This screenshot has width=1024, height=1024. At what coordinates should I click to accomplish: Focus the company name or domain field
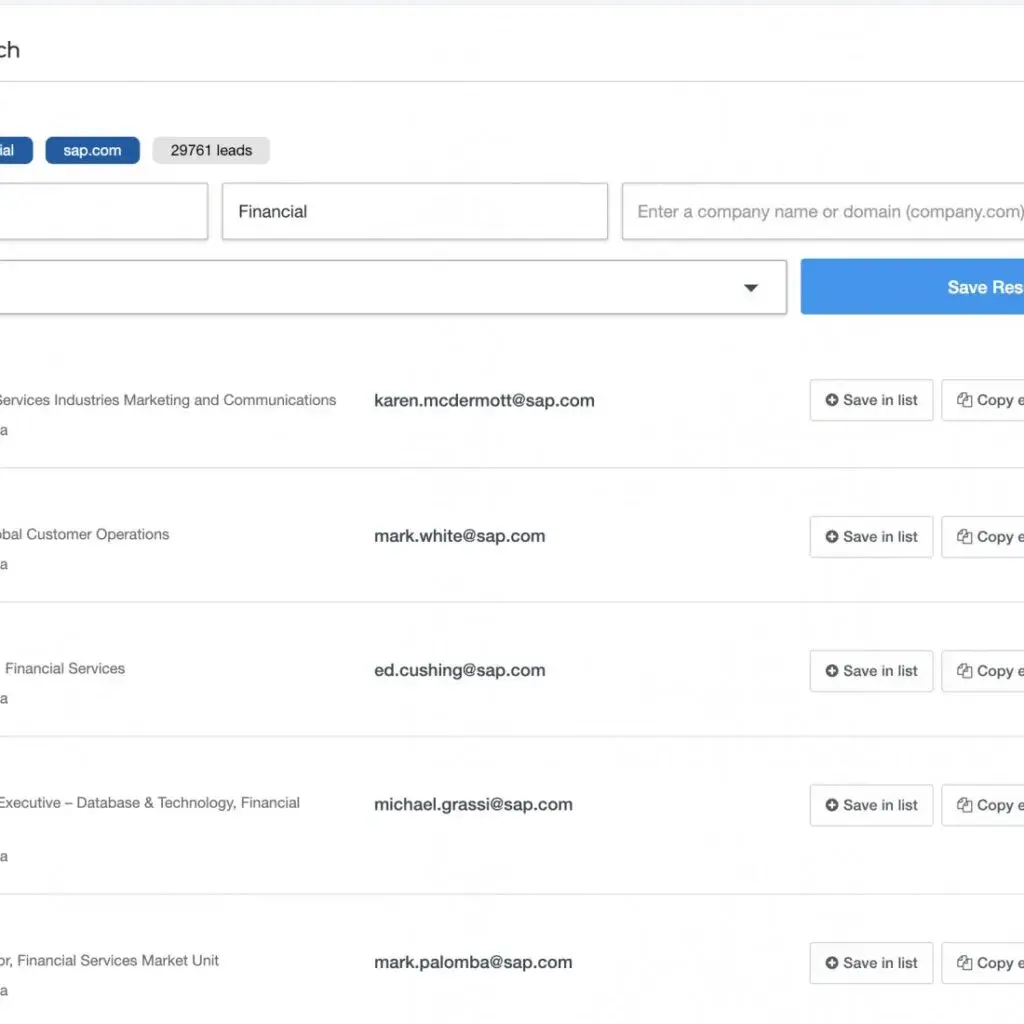(823, 212)
